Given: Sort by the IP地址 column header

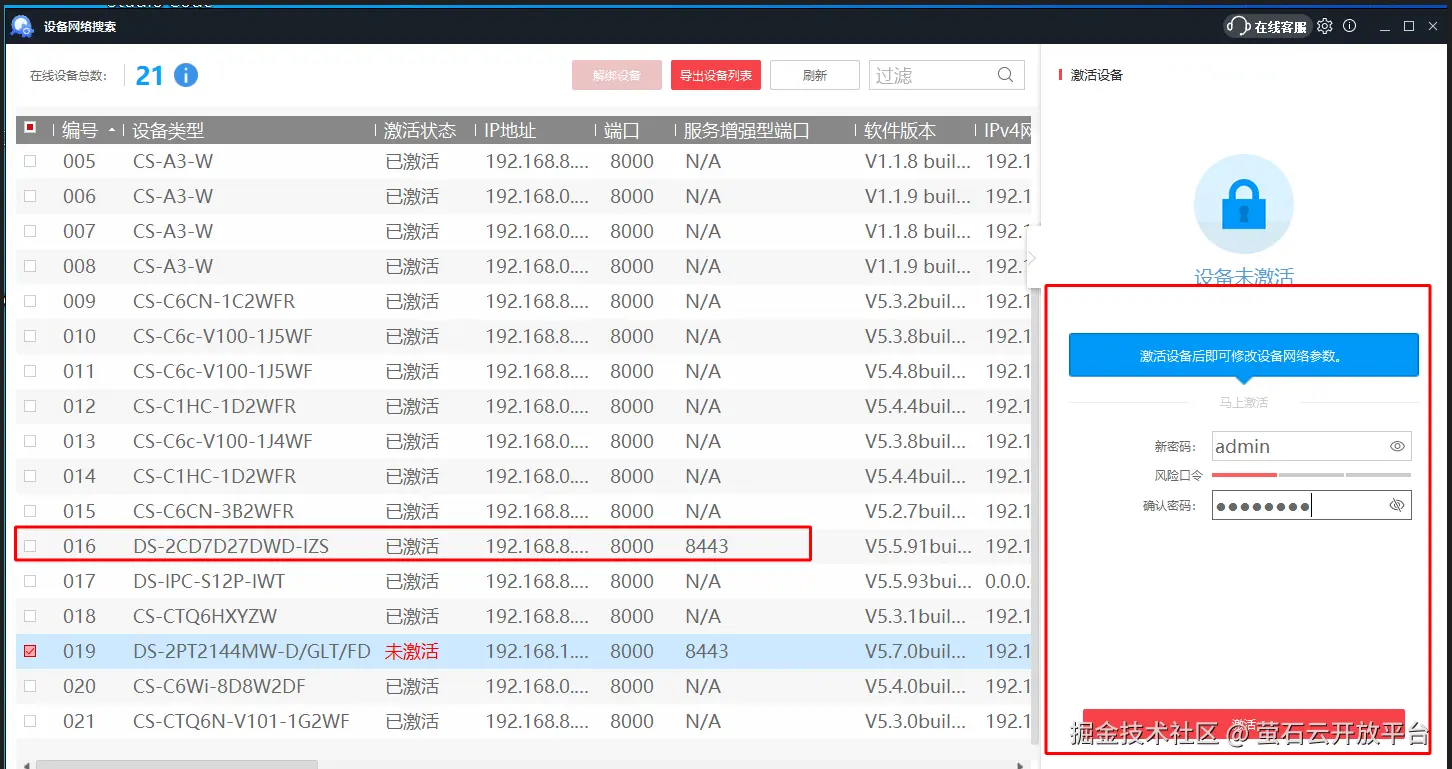Looking at the screenshot, I should (x=511, y=131).
